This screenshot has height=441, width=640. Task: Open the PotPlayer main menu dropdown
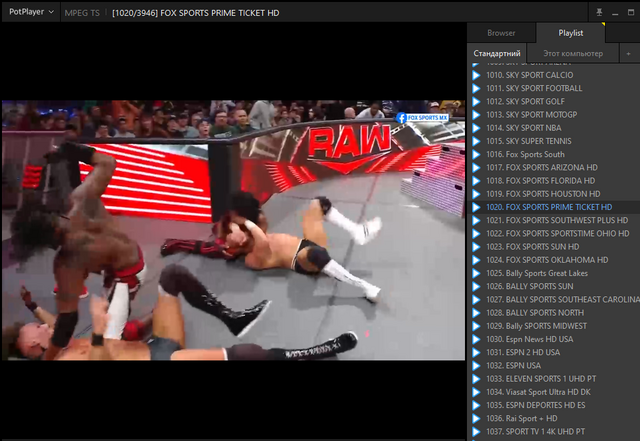[x=31, y=12]
